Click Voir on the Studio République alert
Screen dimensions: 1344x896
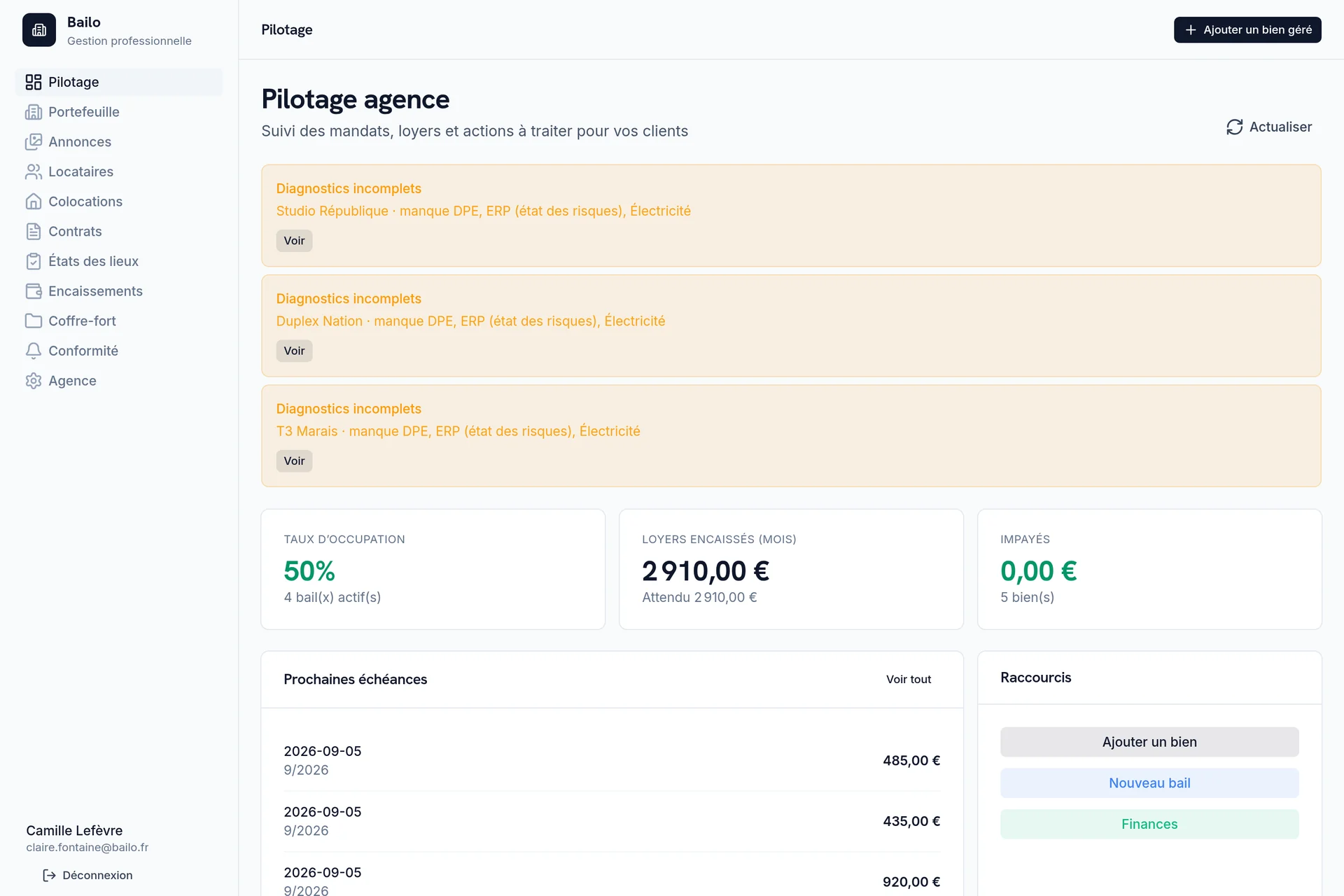[294, 241]
